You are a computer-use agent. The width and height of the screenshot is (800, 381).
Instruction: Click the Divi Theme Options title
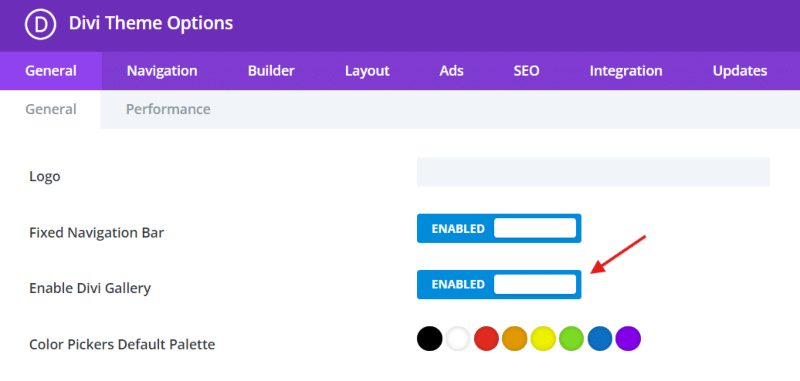tap(151, 23)
